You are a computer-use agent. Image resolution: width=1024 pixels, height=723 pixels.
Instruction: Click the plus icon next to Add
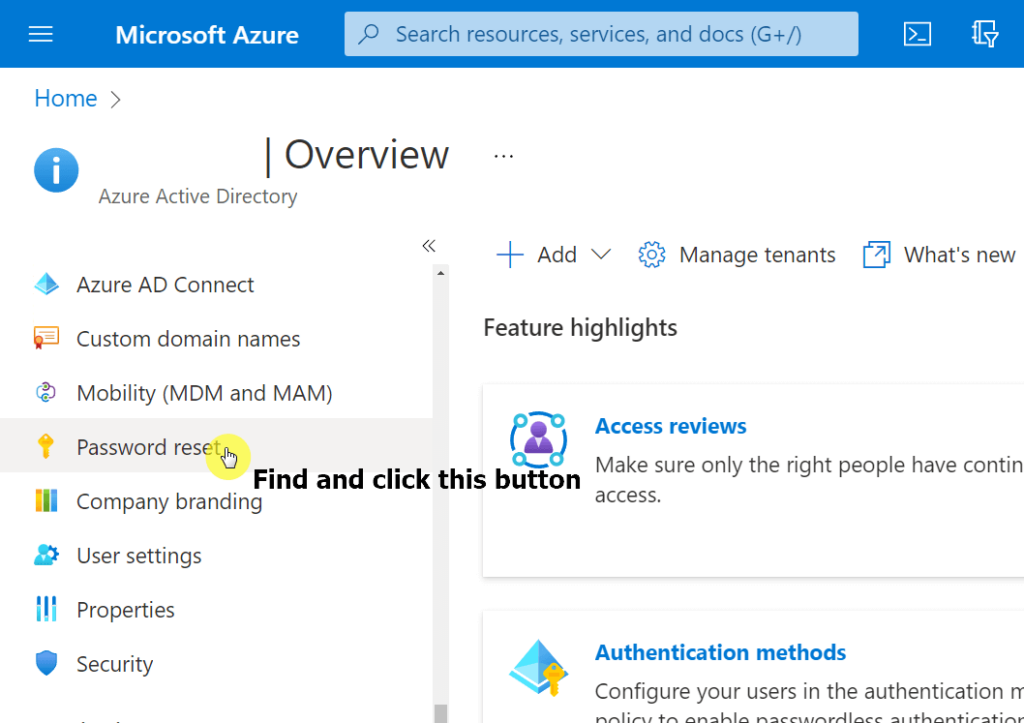coord(510,255)
